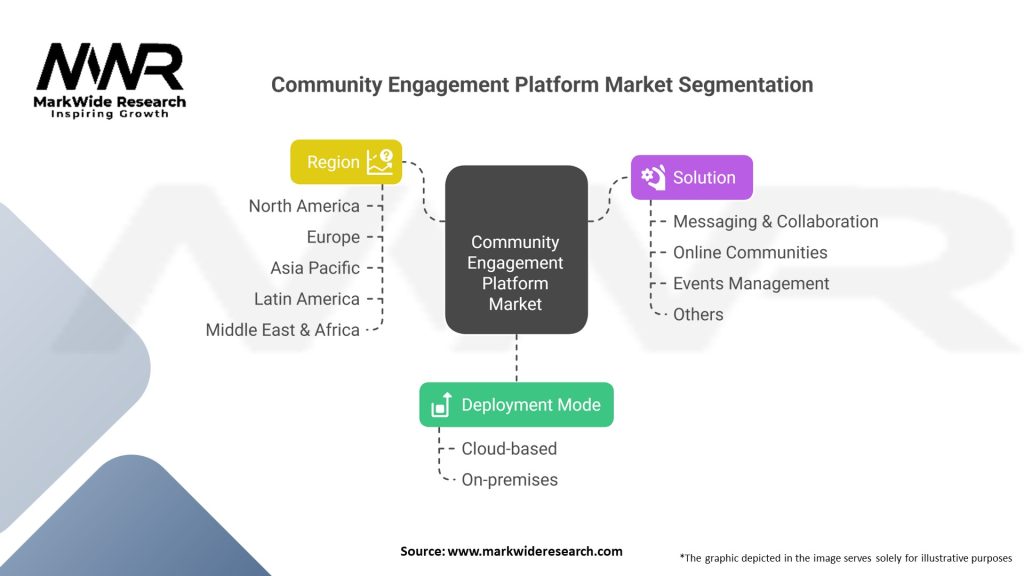1024x576 pixels.
Task: Click the 'Cloud-based' text
Action: coord(509,449)
